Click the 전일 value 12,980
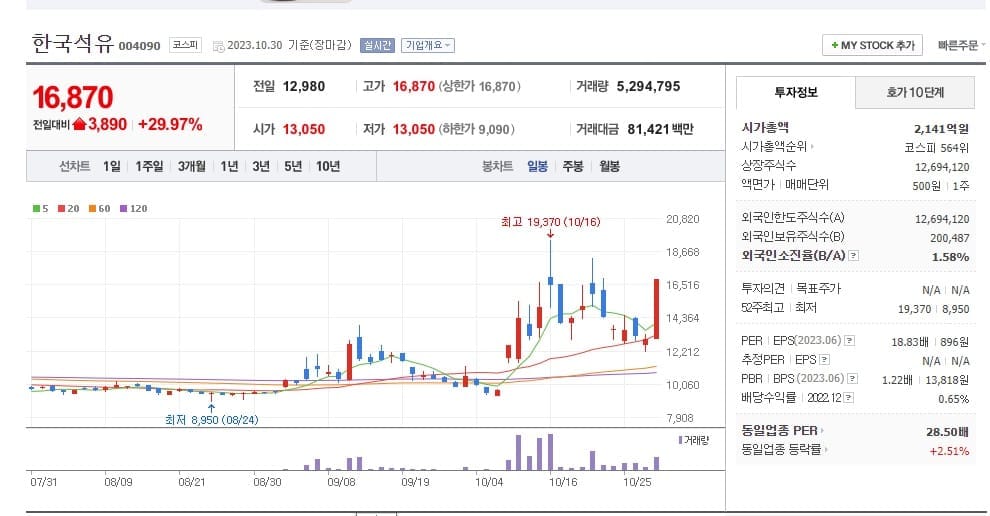This screenshot has height=516, width=990. (x=304, y=87)
